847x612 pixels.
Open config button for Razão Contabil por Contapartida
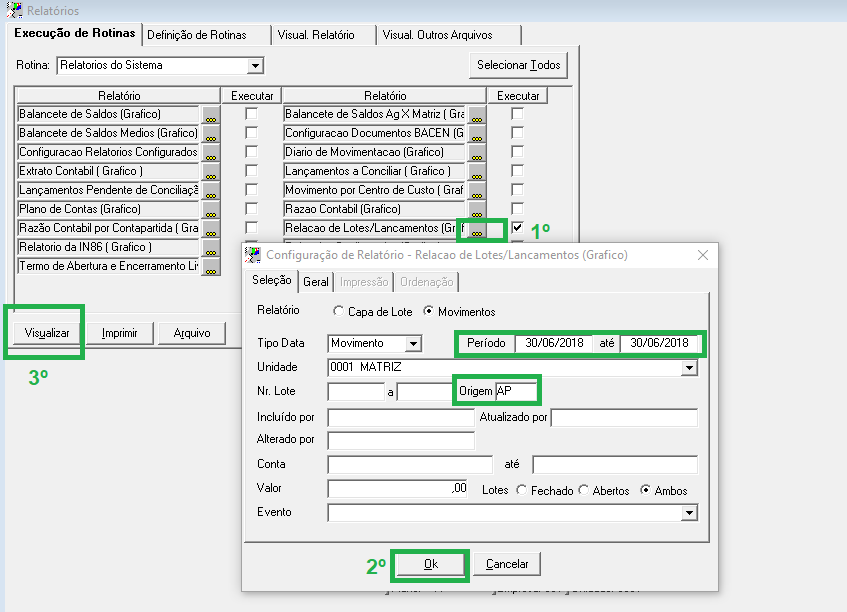(211, 228)
